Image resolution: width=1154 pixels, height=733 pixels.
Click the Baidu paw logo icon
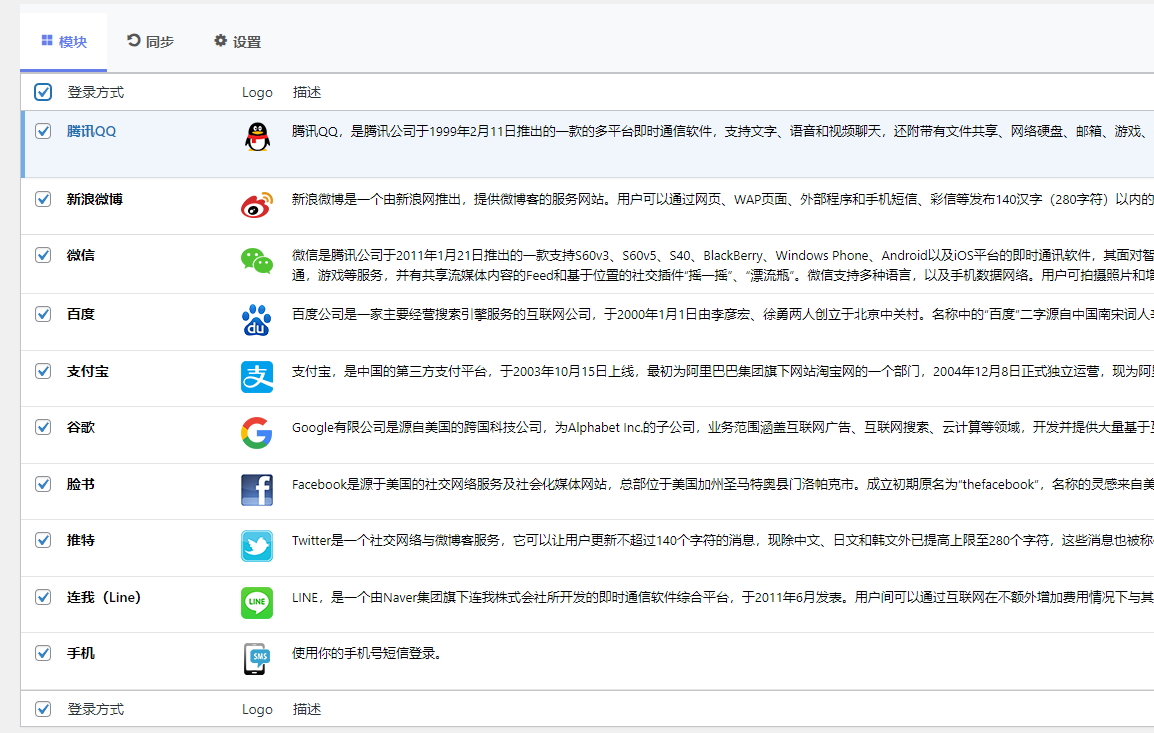coord(257,320)
